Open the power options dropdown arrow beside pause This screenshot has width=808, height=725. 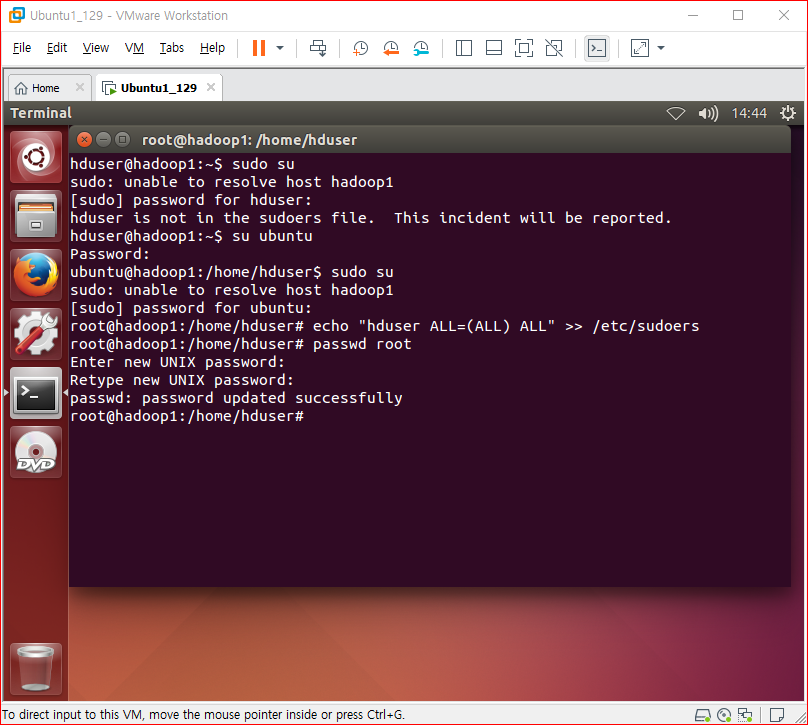click(280, 48)
